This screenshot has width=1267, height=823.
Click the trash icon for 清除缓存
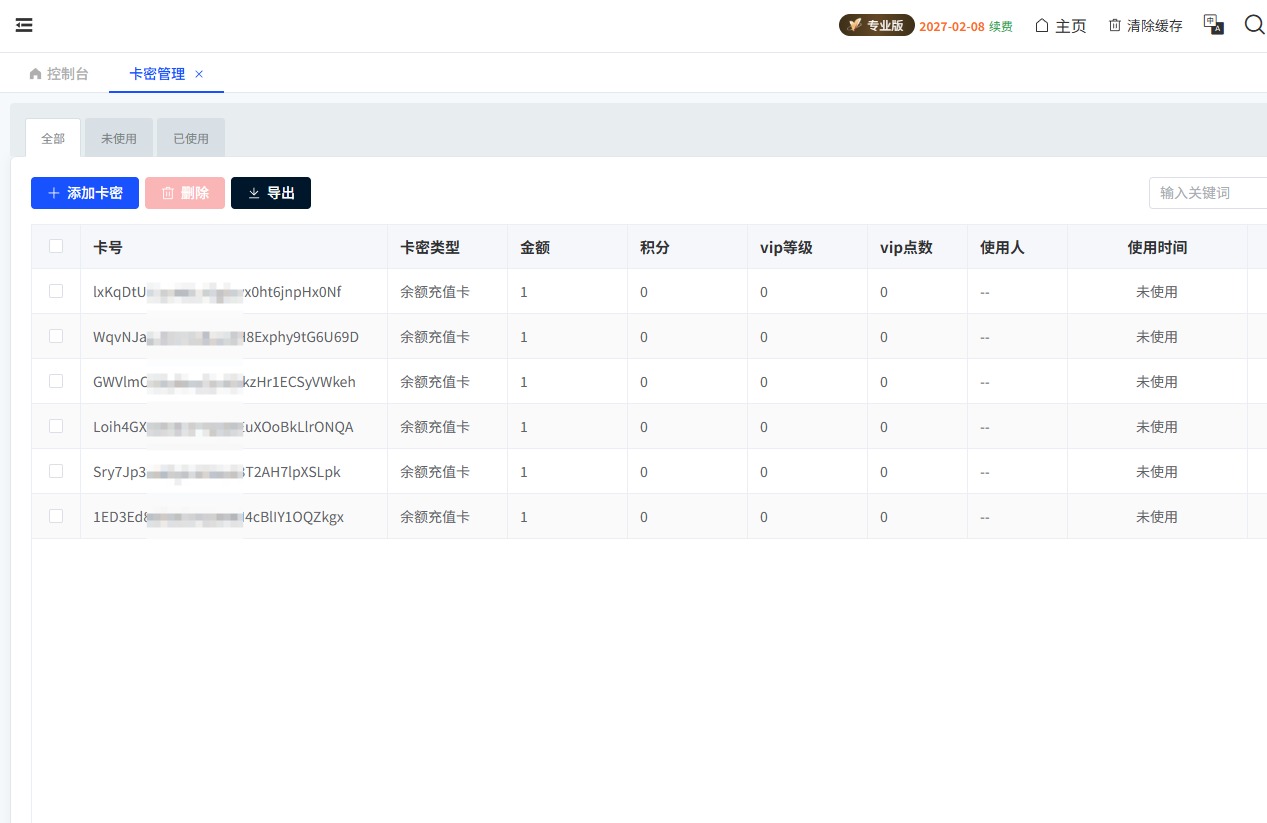(1114, 26)
